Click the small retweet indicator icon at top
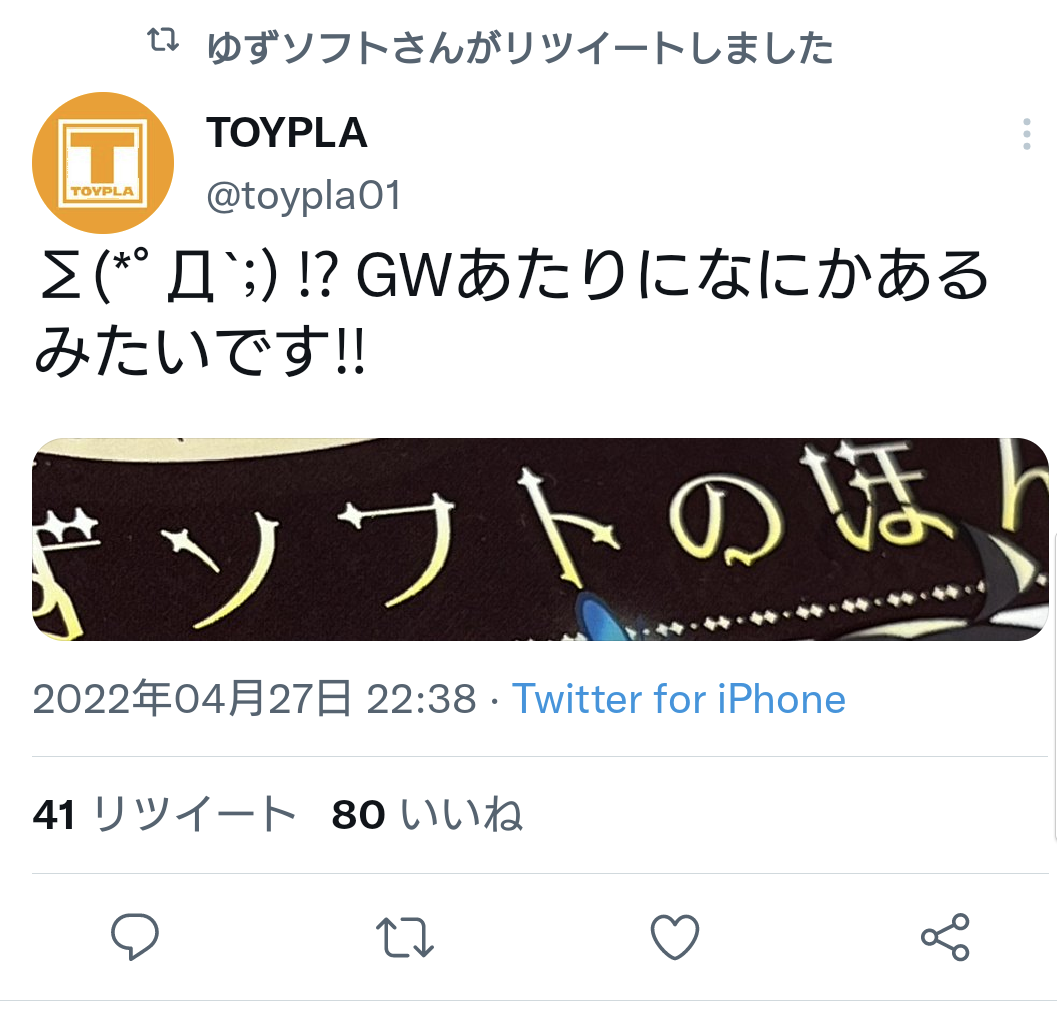1057x1011 pixels. tap(163, 40)
